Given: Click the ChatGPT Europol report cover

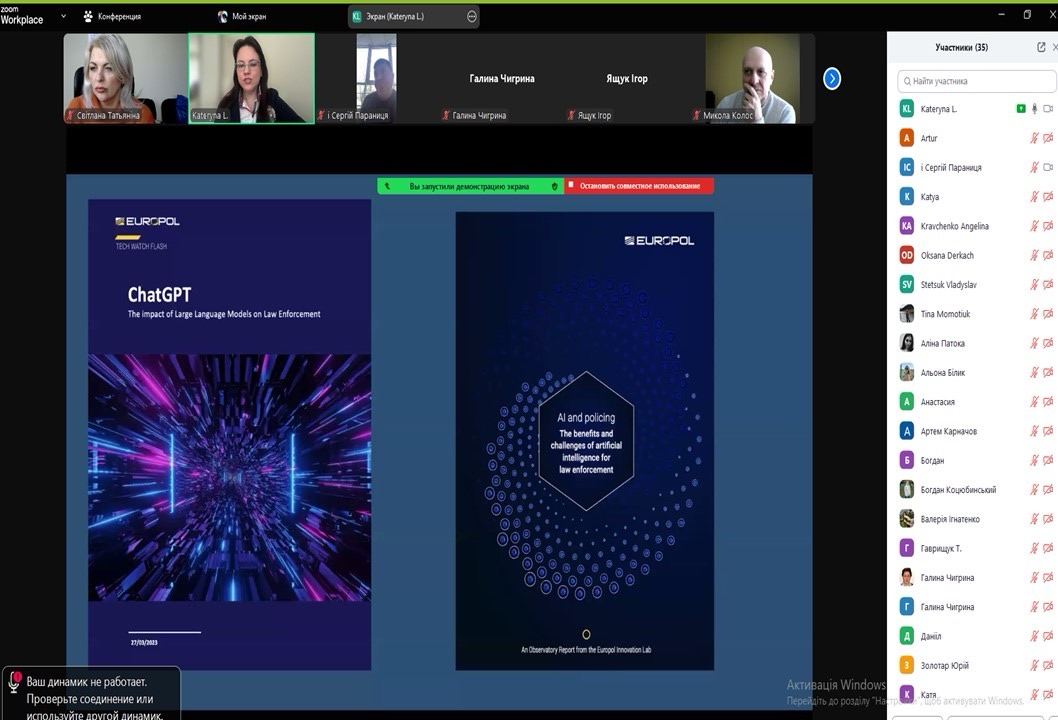Looking at the screenshot, I should (229, 435).
